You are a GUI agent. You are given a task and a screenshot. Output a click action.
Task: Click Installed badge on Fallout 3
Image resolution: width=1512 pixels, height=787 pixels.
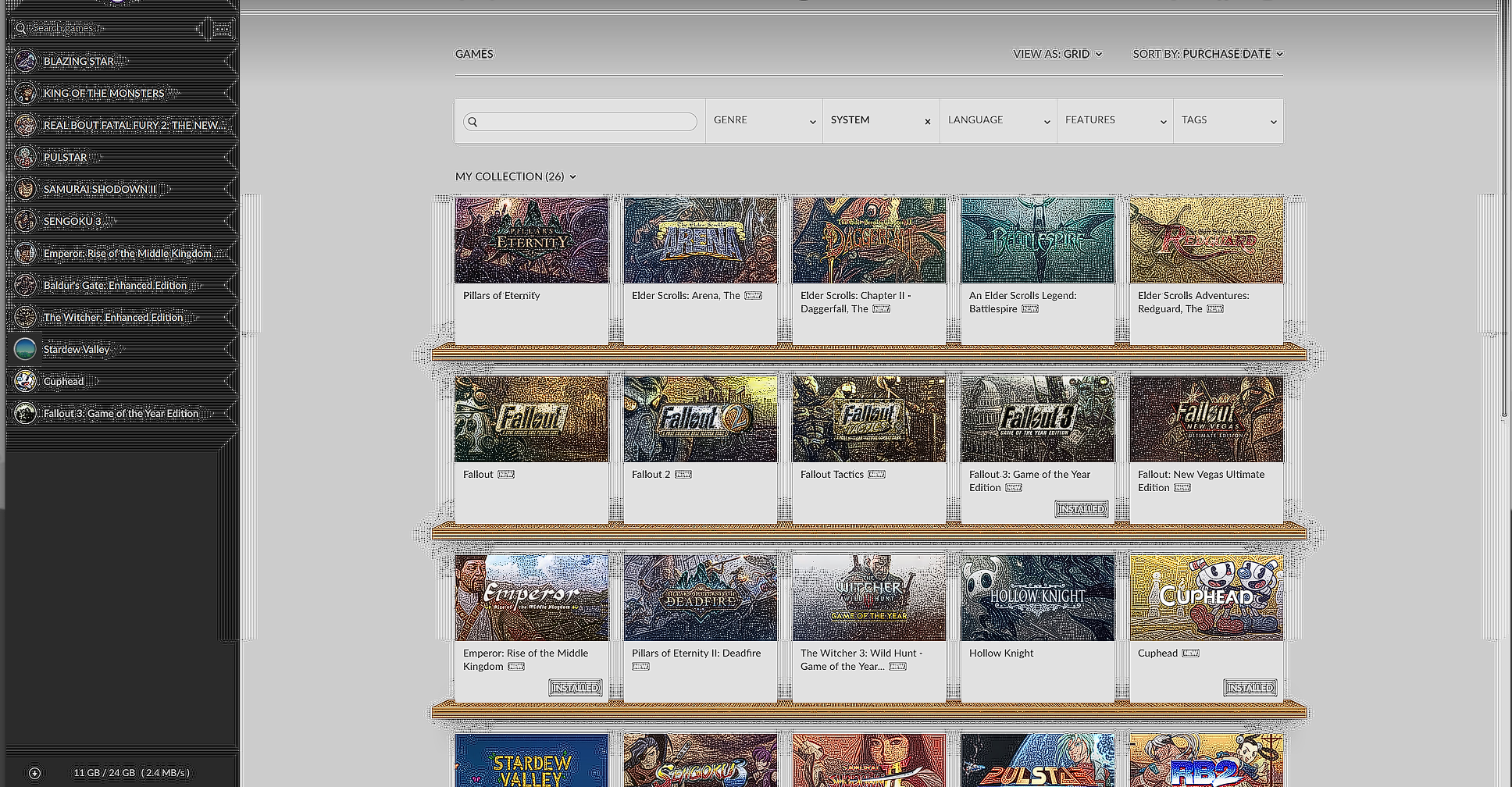tap(1082, 509)
